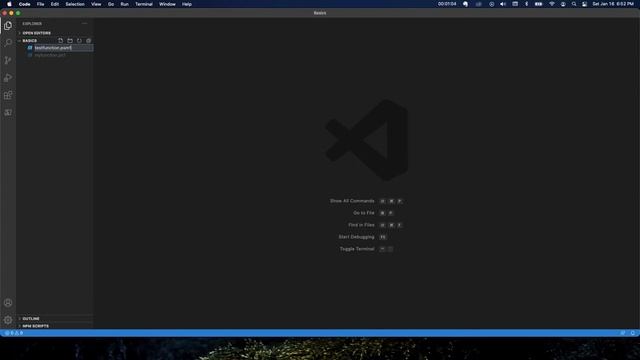Viewport: 640px width, 360px height.
Task: Click the New File icon in BASICS header
Action: click(60, 41)
